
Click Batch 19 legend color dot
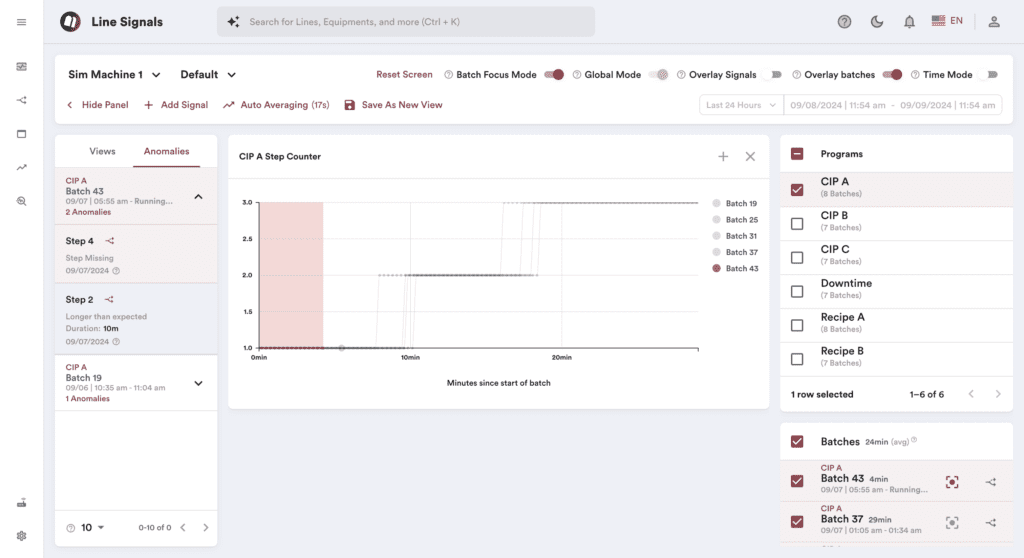pyautogui.click(x=716, y=203)
